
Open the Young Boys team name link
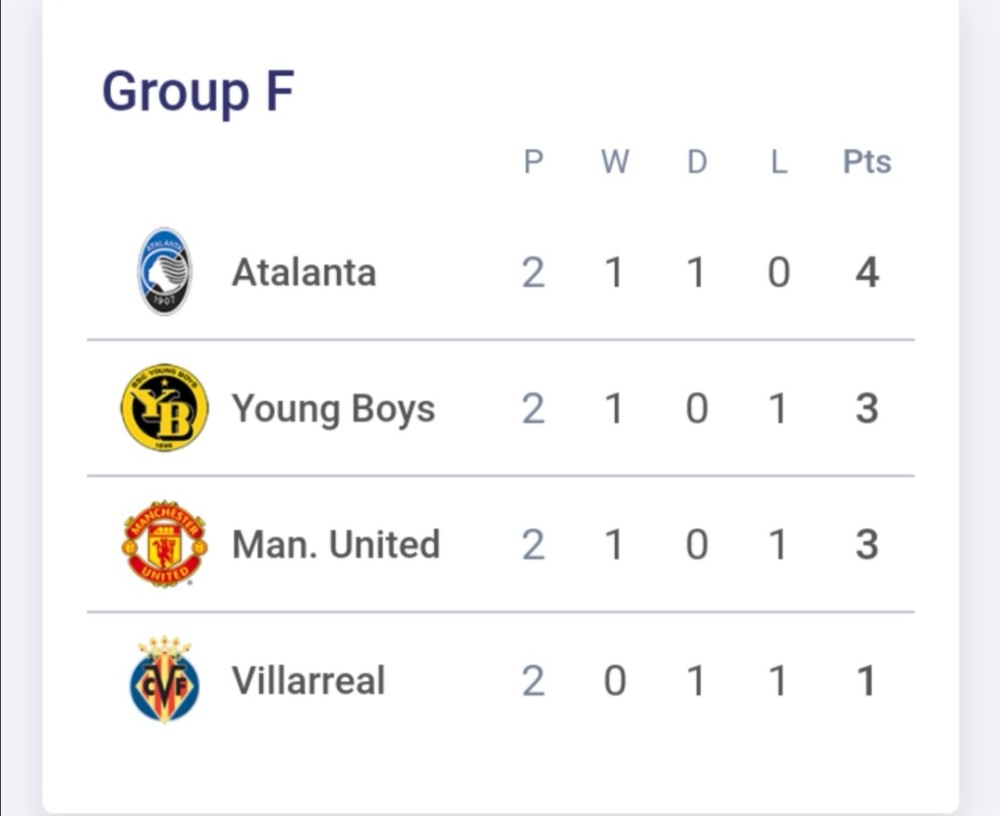(333, 409)
